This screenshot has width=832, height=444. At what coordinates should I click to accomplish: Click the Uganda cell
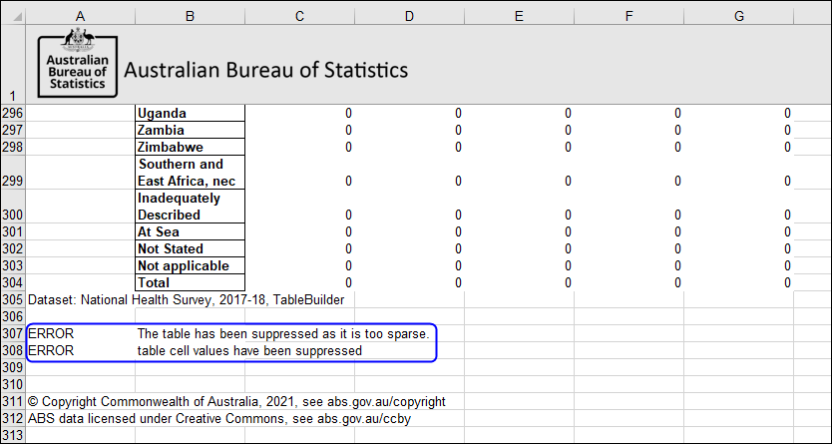coord(190,113)
